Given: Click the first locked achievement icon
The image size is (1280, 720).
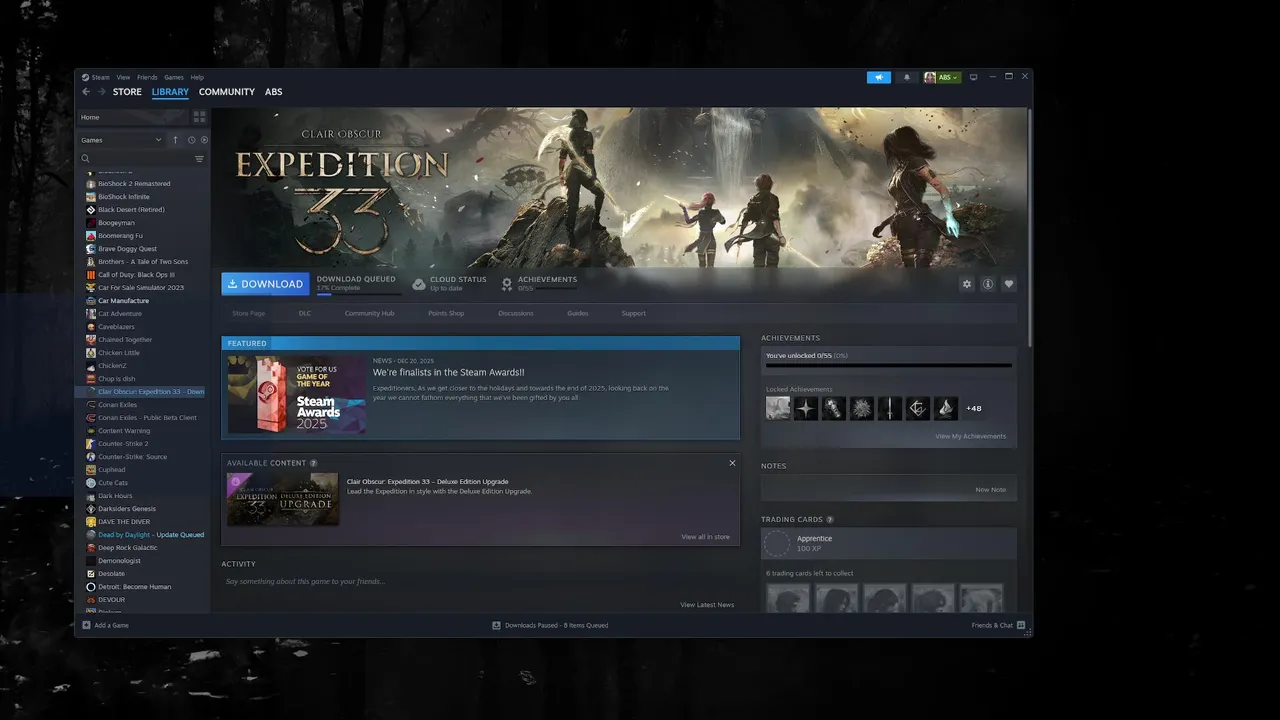Looking at the screenshot, I should click(x=778, y=408).
